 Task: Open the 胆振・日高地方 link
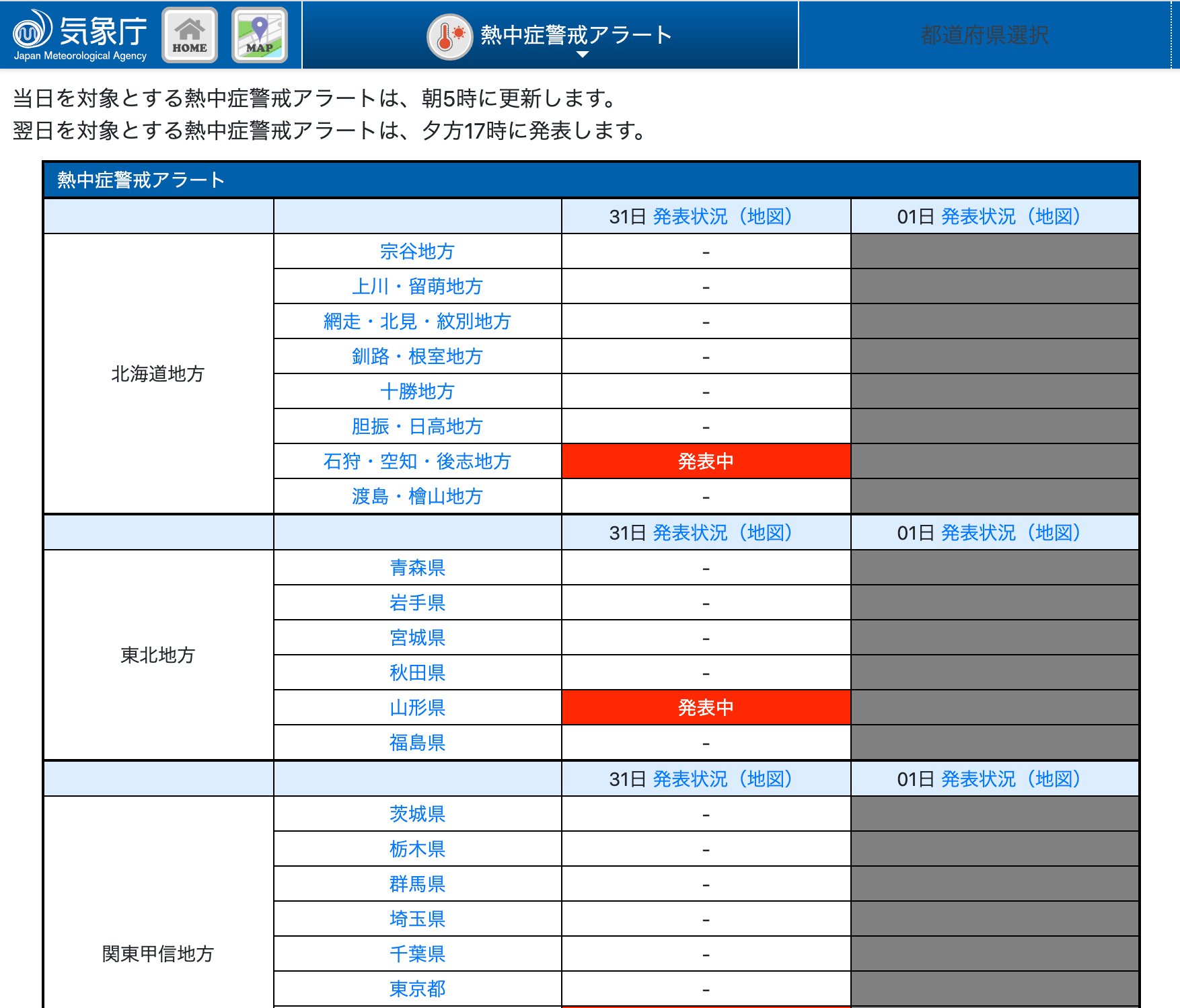[x=417, y=427]
